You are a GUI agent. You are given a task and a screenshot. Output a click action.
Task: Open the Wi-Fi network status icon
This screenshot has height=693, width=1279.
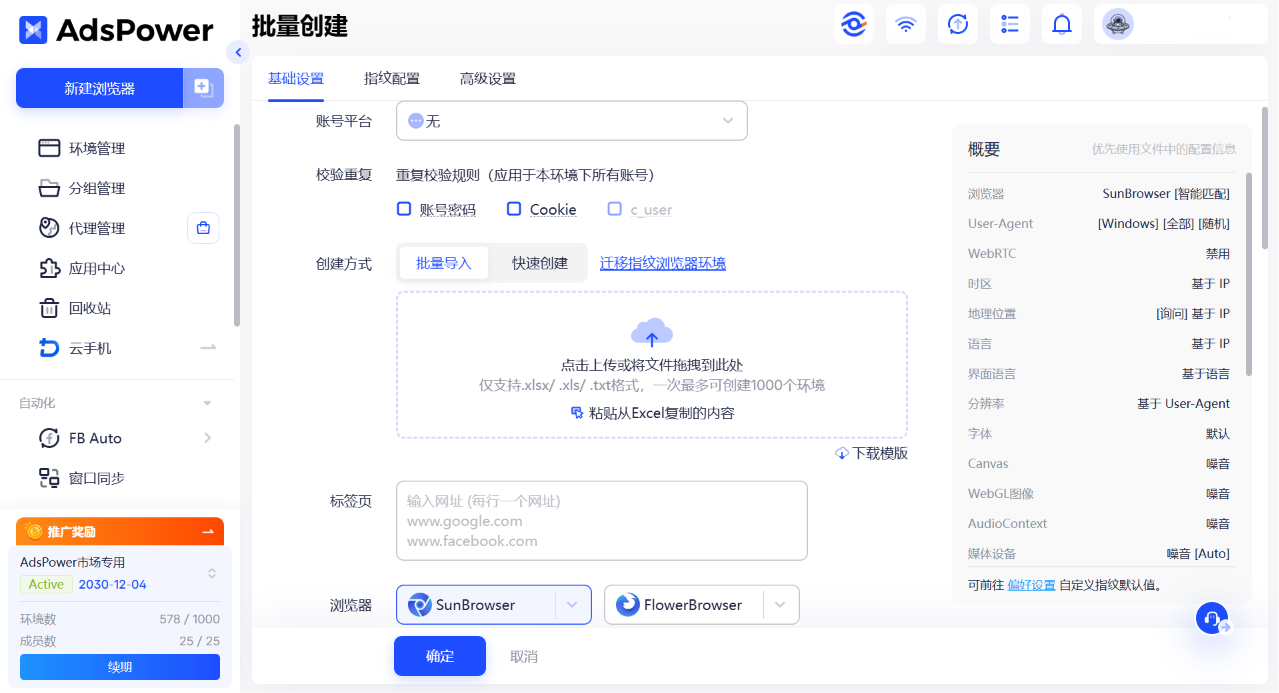(x=905, y=24)
